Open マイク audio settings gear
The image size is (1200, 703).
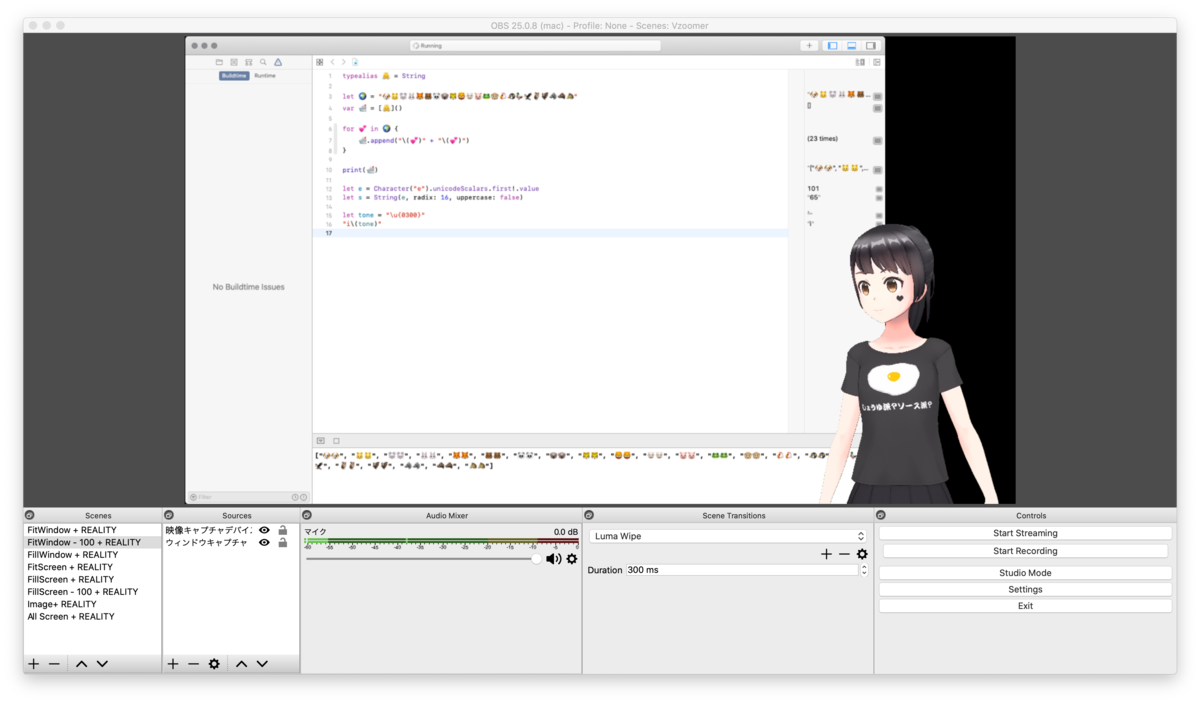[x=572, y=559]
